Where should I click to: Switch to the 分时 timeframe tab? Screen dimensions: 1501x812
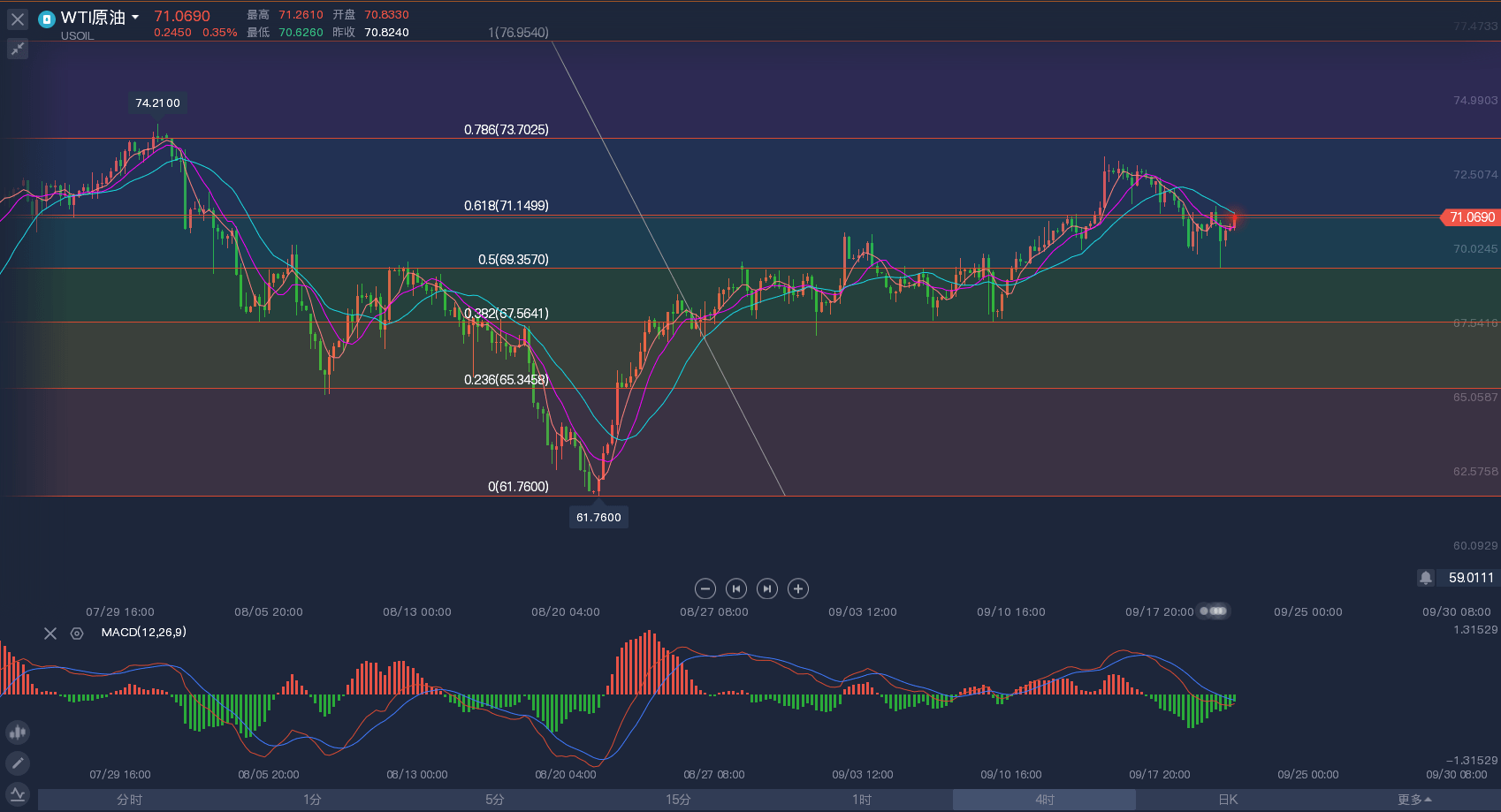click(129, 800)
